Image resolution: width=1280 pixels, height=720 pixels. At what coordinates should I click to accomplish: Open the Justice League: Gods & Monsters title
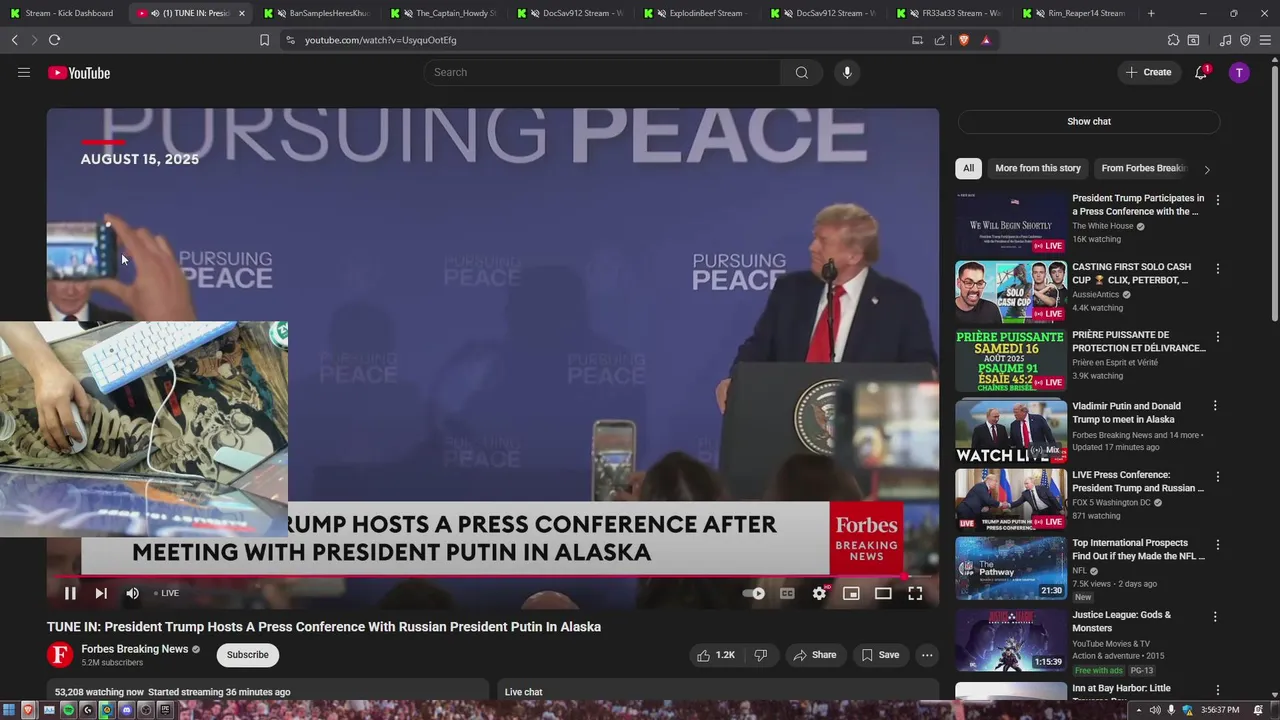1121,621
